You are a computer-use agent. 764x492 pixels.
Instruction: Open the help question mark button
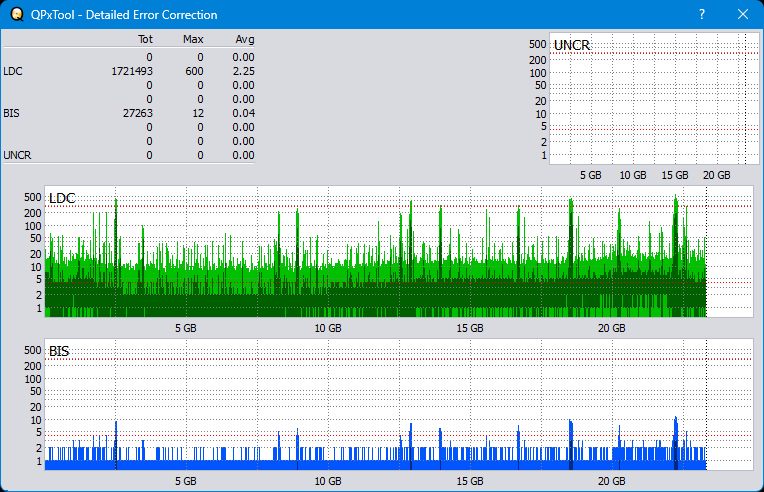702,14
